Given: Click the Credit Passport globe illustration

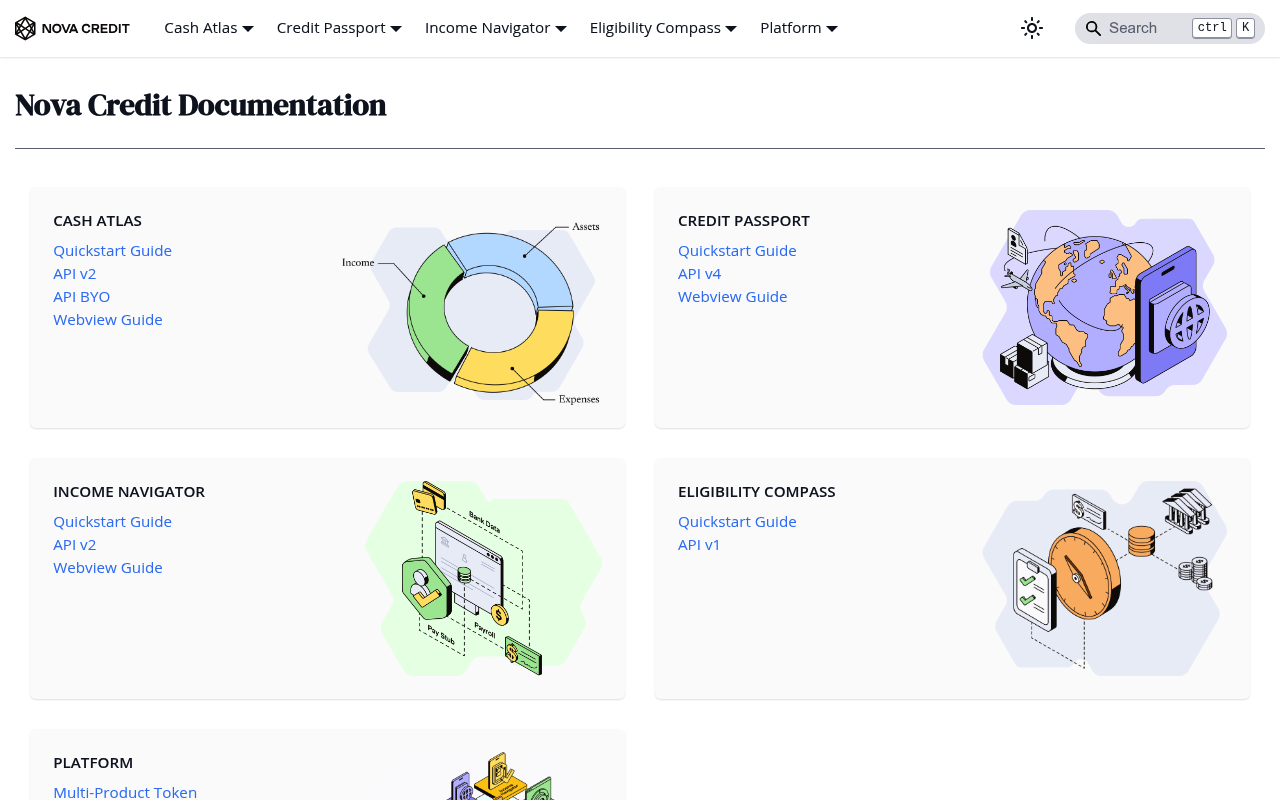Looking at the screenshot, I should [1105, 308].
